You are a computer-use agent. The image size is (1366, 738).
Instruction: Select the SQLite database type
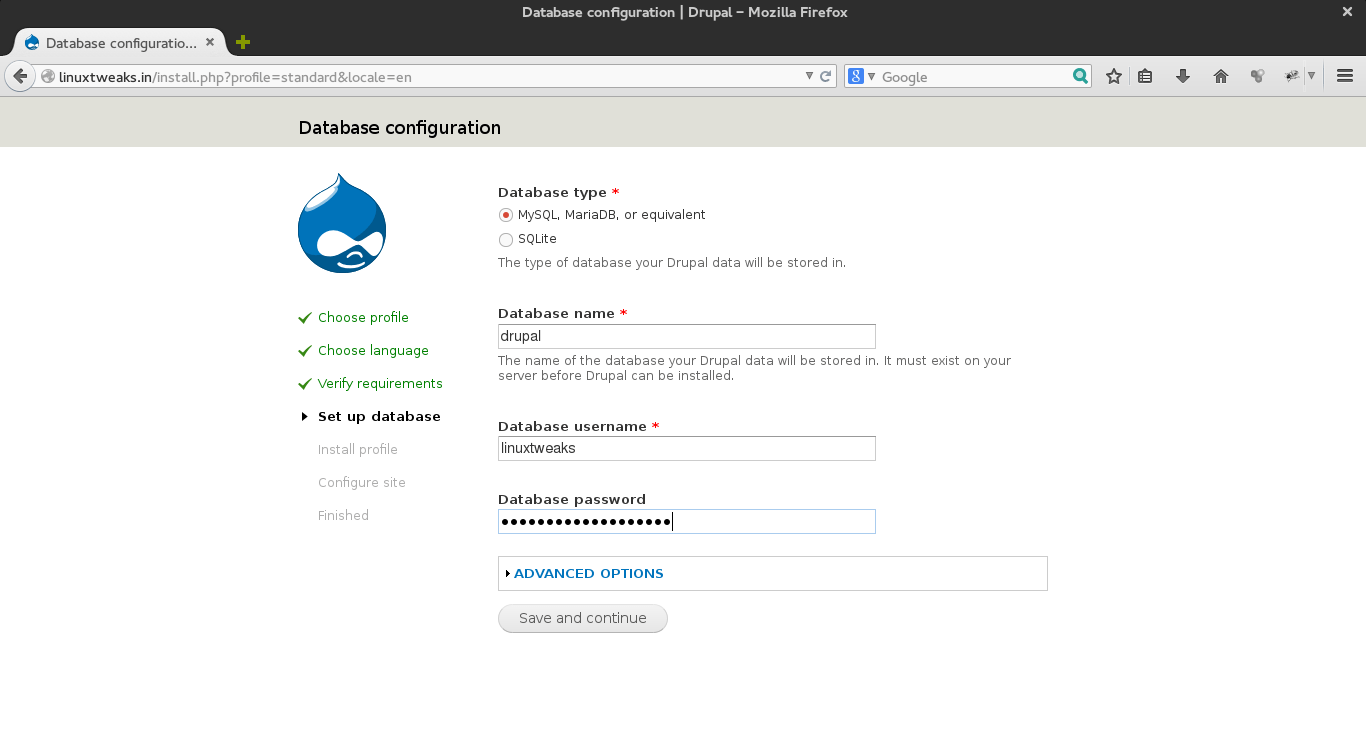(506, 239)
